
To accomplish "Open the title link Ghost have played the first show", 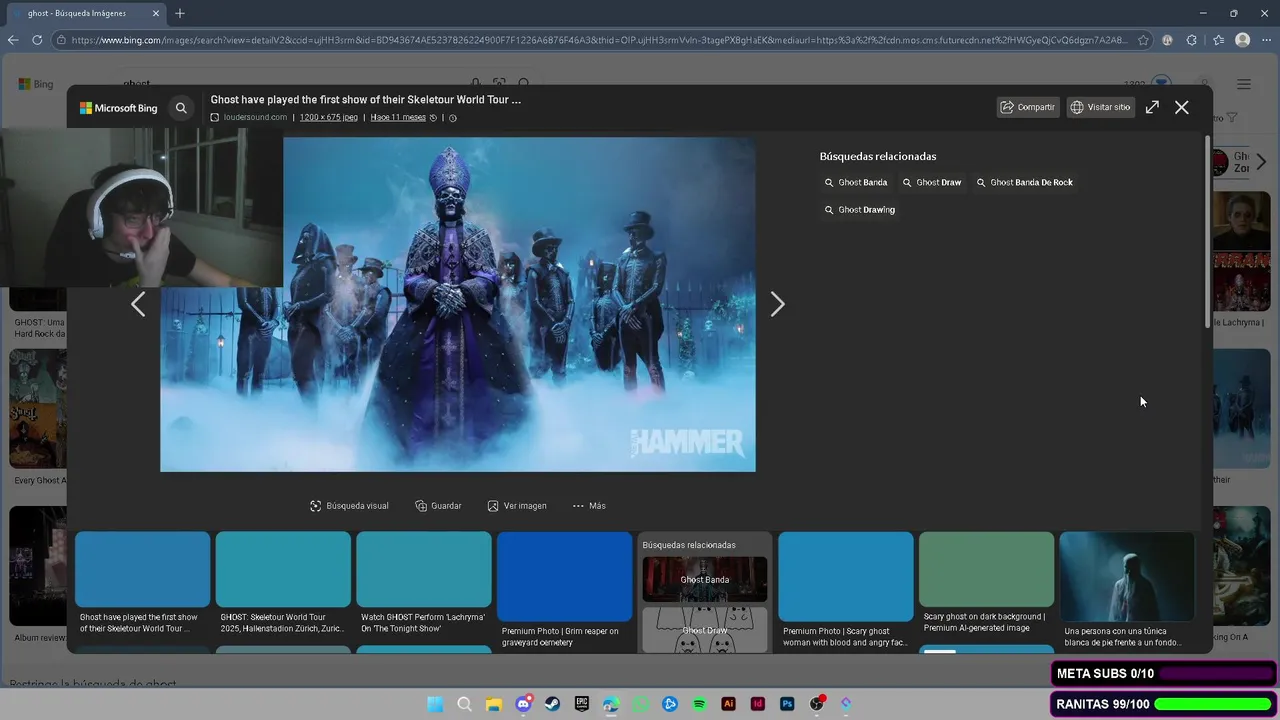I will pyautogui.click(x=365, y=100).
